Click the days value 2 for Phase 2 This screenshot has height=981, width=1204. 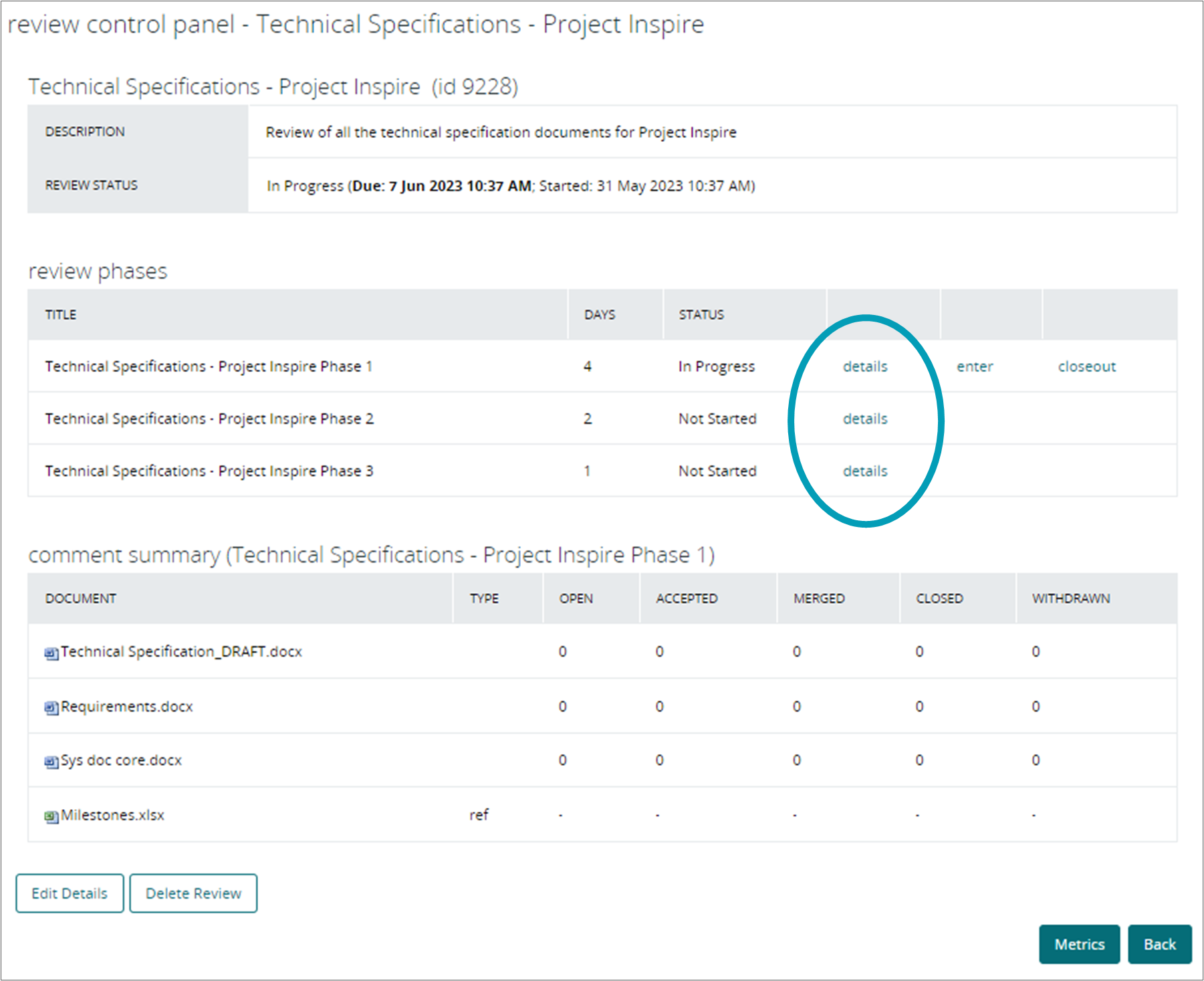(x=588, y=419)
